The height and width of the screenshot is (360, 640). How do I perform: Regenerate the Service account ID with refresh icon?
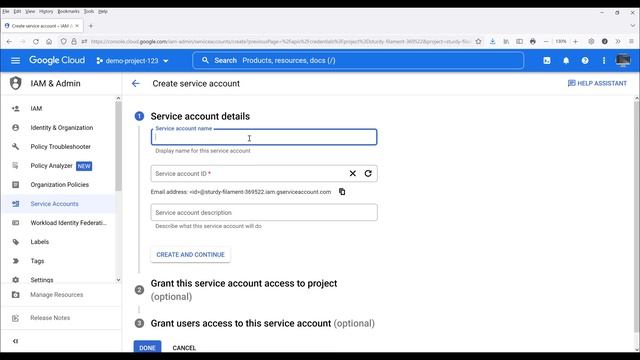[x=368, y=173]
